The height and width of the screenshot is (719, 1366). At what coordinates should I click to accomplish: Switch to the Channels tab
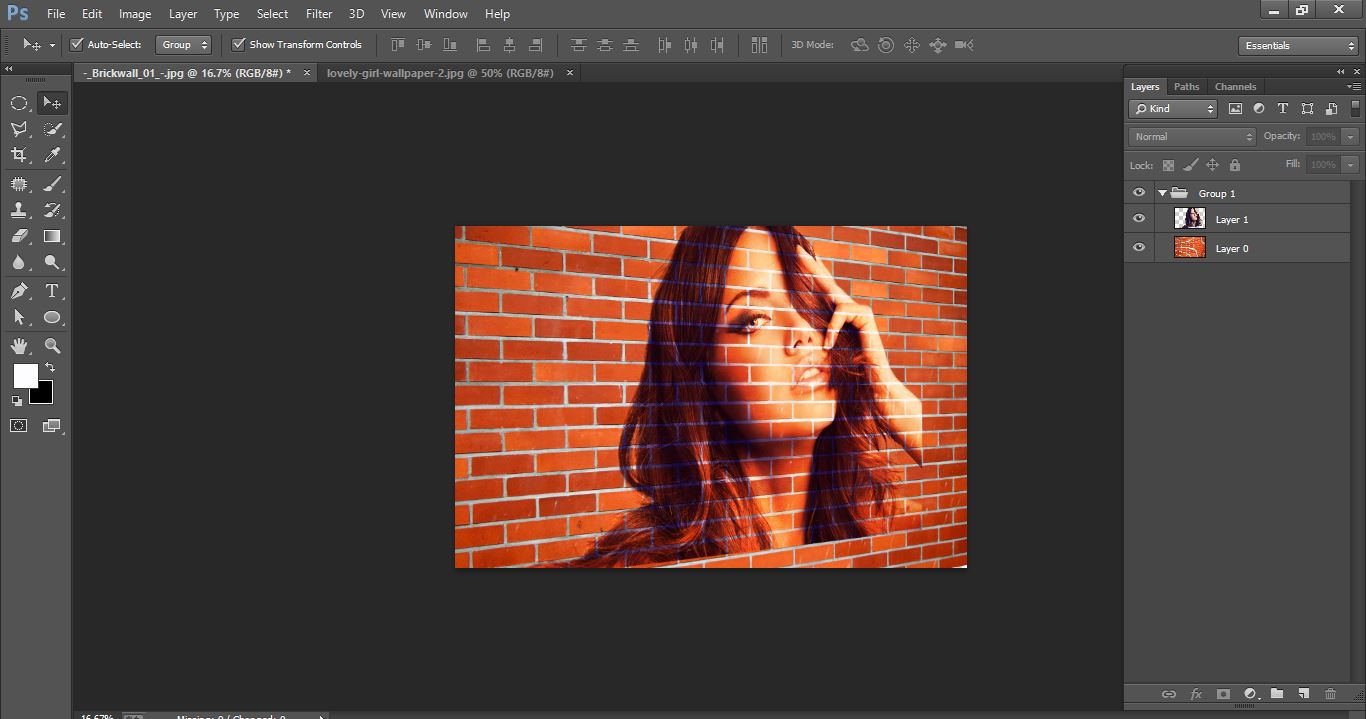1235,86
